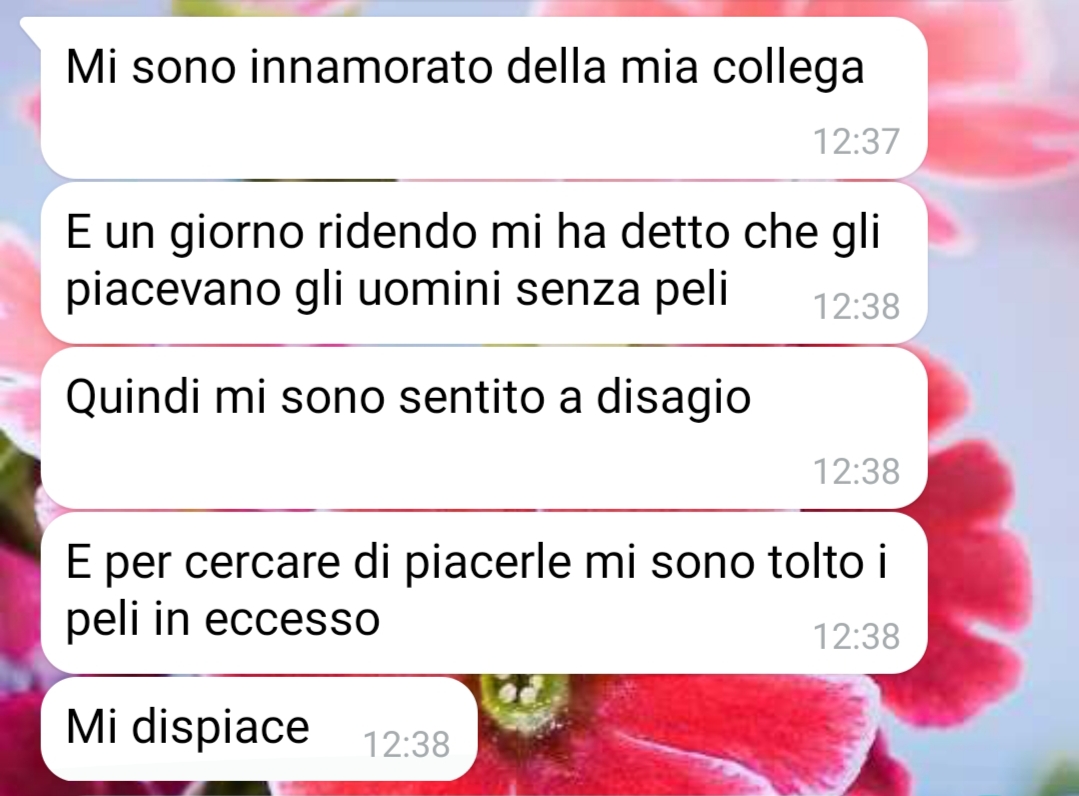
Task: Select the "Quindi mi sono sentito a disagio" message
Action: (x=484, y=428)
